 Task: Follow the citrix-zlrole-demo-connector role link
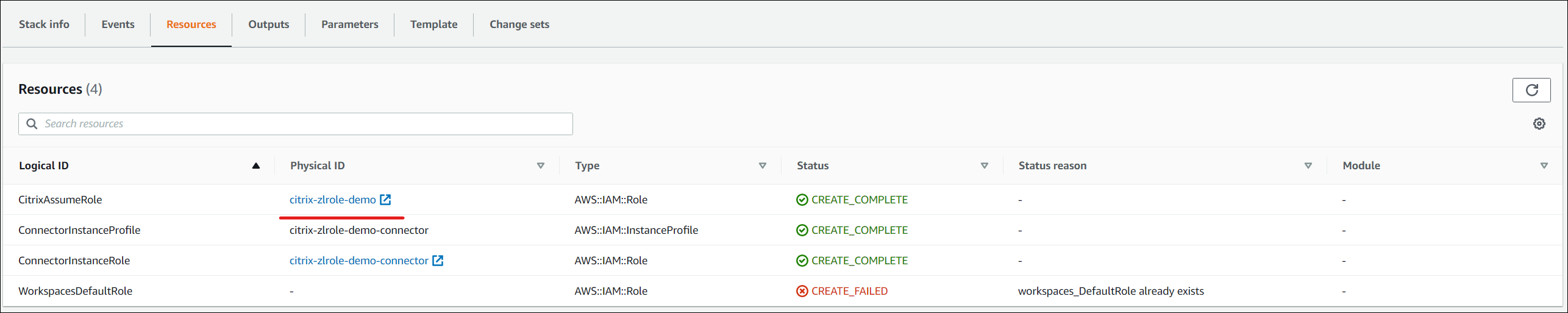(x=358, y=261)
